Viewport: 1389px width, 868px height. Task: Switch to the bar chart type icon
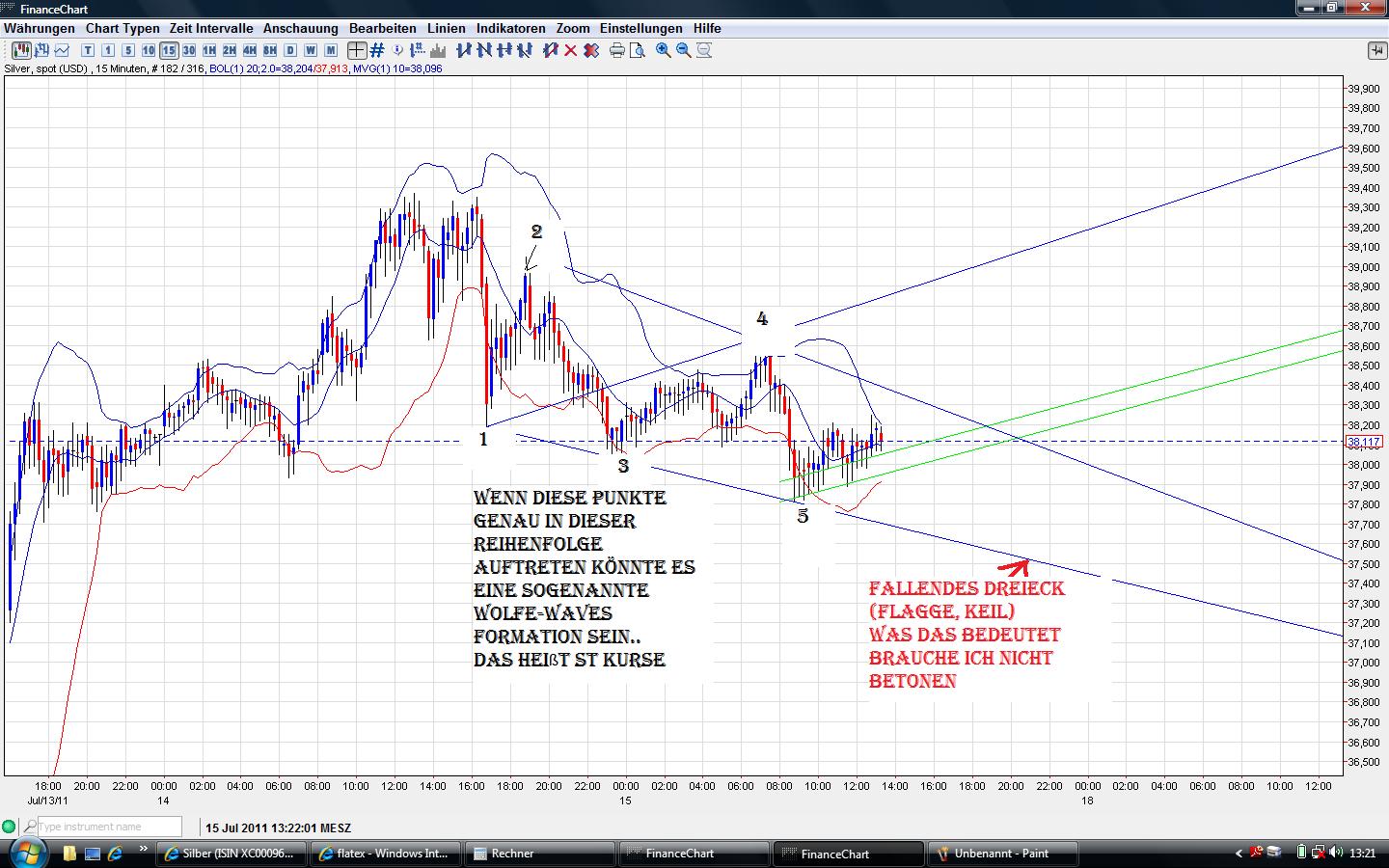coord(41,50)
